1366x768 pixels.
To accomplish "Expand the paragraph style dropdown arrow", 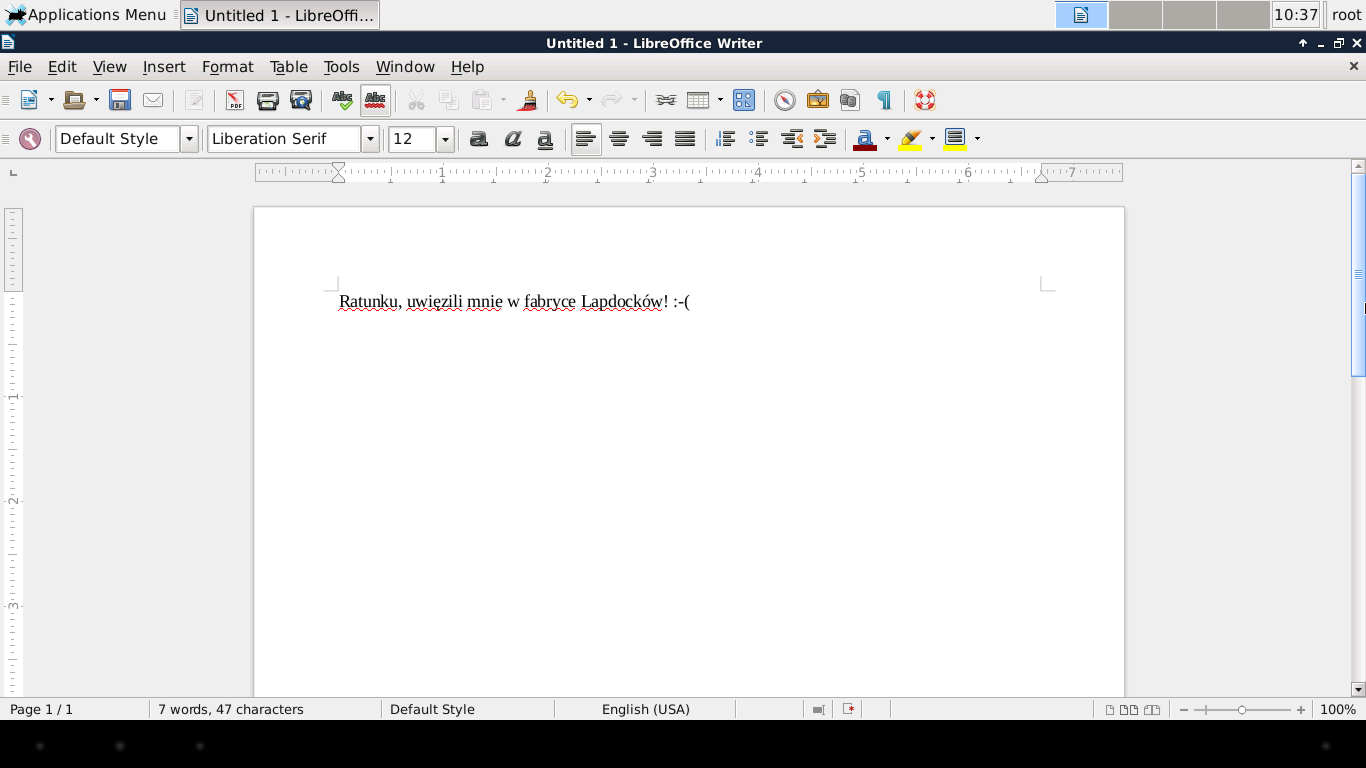I will coord(189,139).
